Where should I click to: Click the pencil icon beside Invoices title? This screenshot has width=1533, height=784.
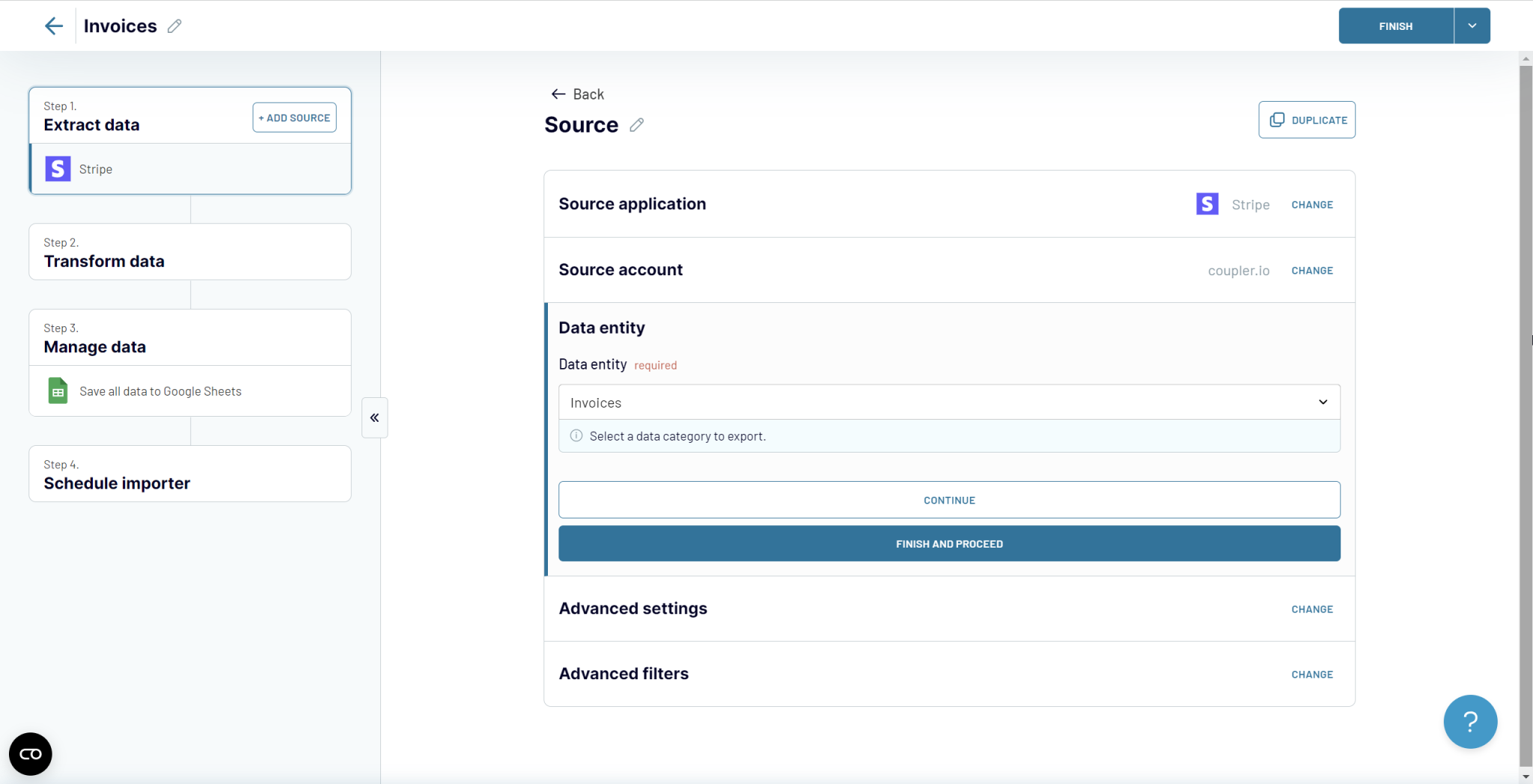tap(175, 25)
